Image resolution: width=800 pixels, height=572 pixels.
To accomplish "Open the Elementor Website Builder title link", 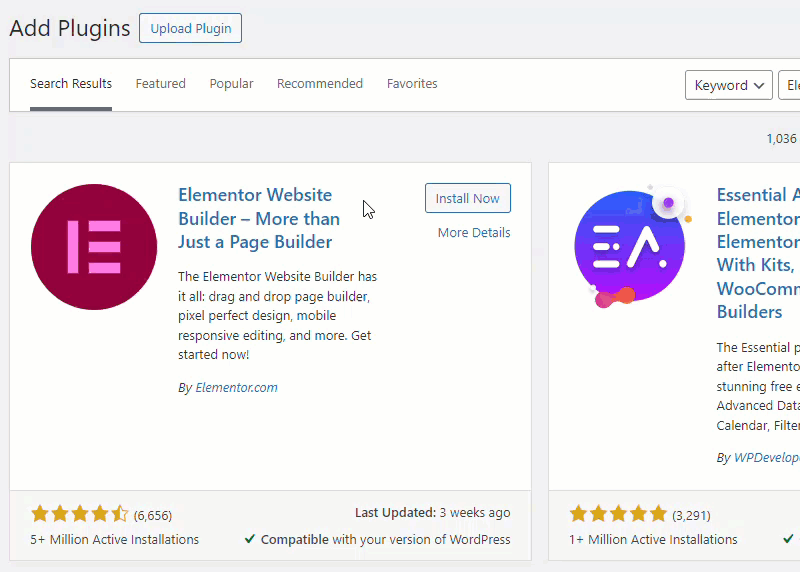I will 259,218.
